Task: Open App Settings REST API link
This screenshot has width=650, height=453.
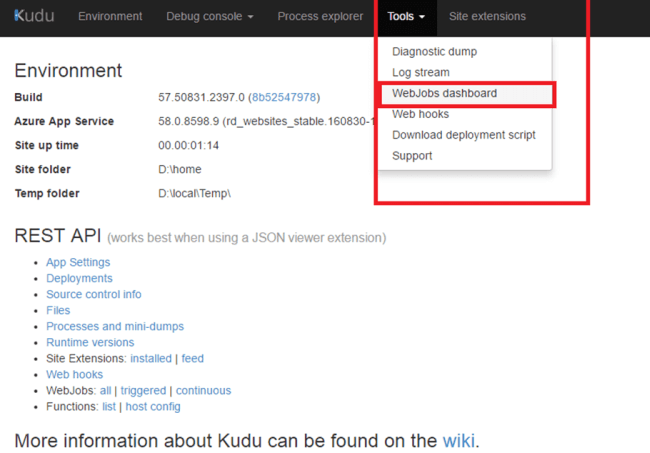Action: pos(78,263)
